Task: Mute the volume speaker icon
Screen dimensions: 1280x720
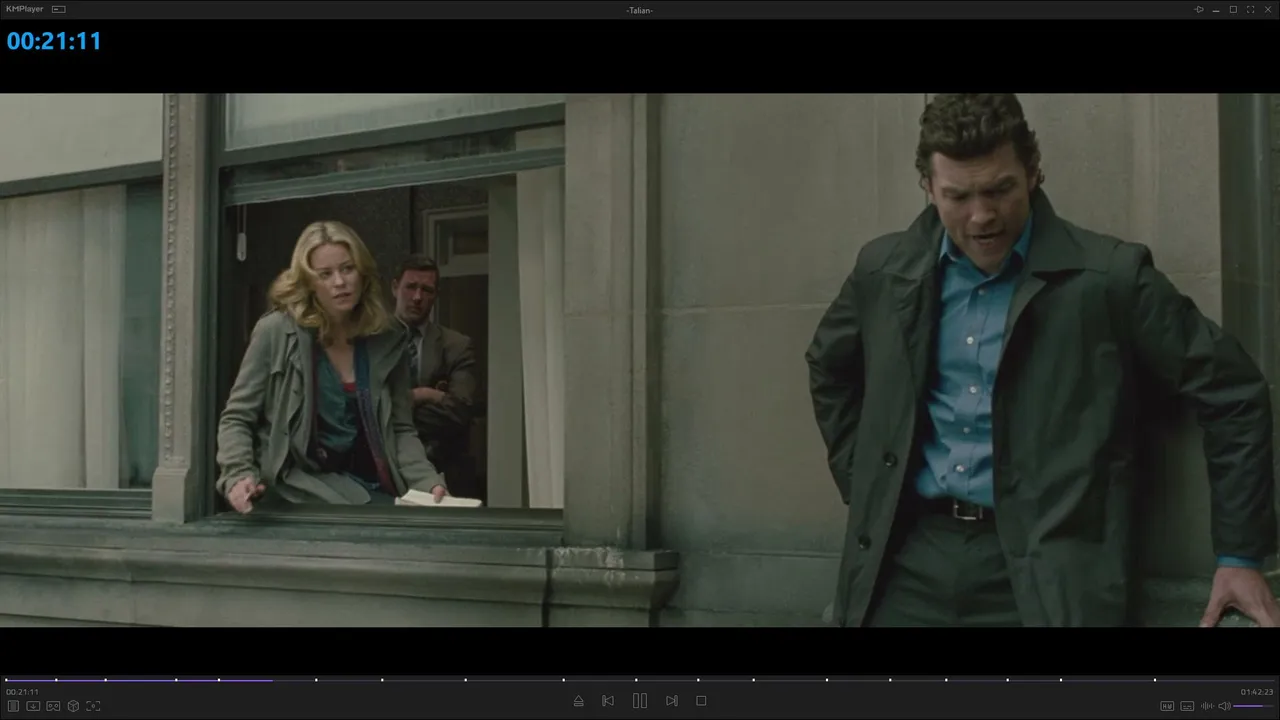Action: click(x=1224, y=706)
